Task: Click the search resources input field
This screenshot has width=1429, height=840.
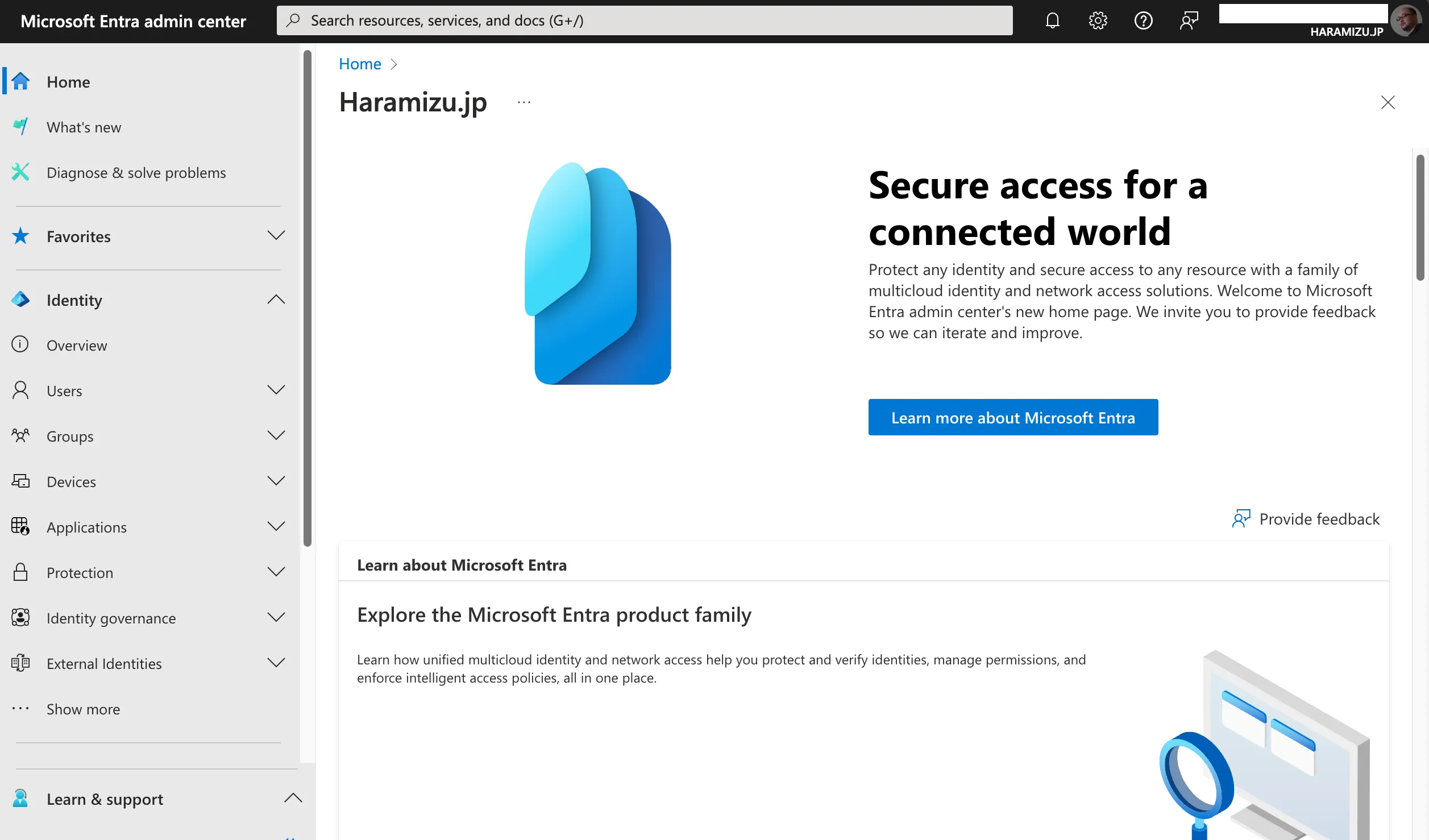Action: 645,20
